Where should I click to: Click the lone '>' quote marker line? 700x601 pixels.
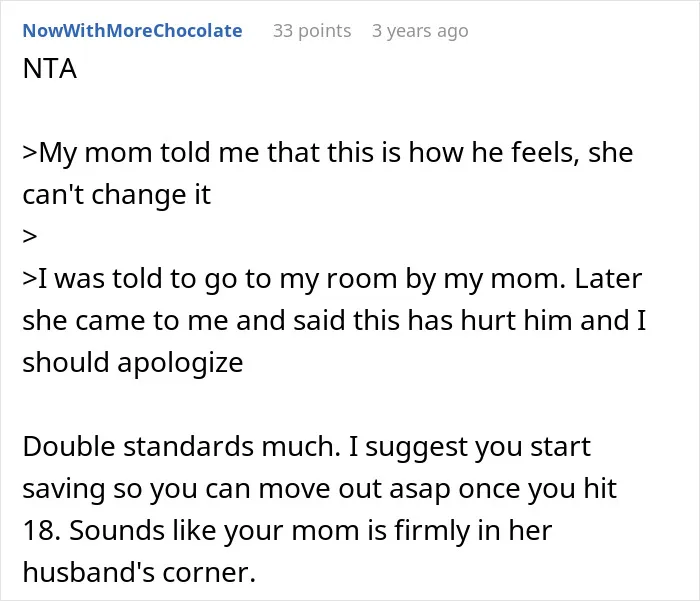pos(30,236)
